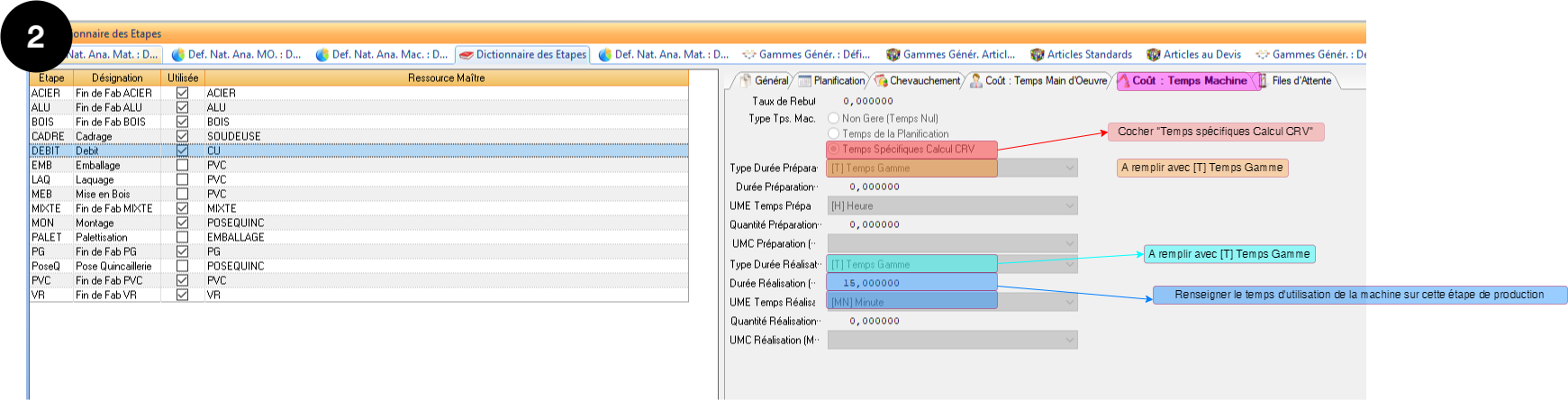This screenshot has height=401, width=1568.
Task: Click the Durée Réalisation value field
Action: point(911,283)
